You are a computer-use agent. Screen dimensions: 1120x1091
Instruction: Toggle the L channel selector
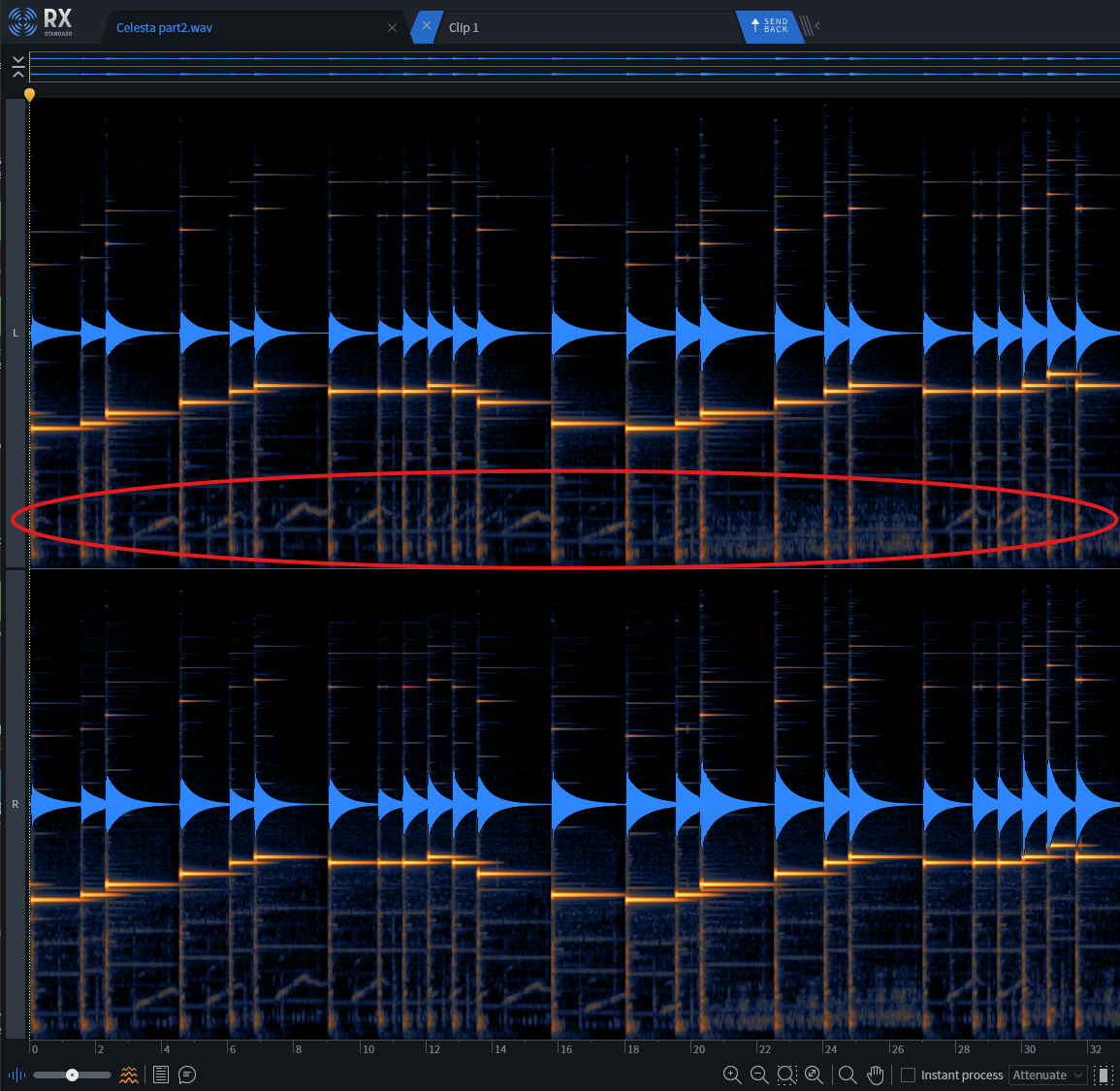15,333
